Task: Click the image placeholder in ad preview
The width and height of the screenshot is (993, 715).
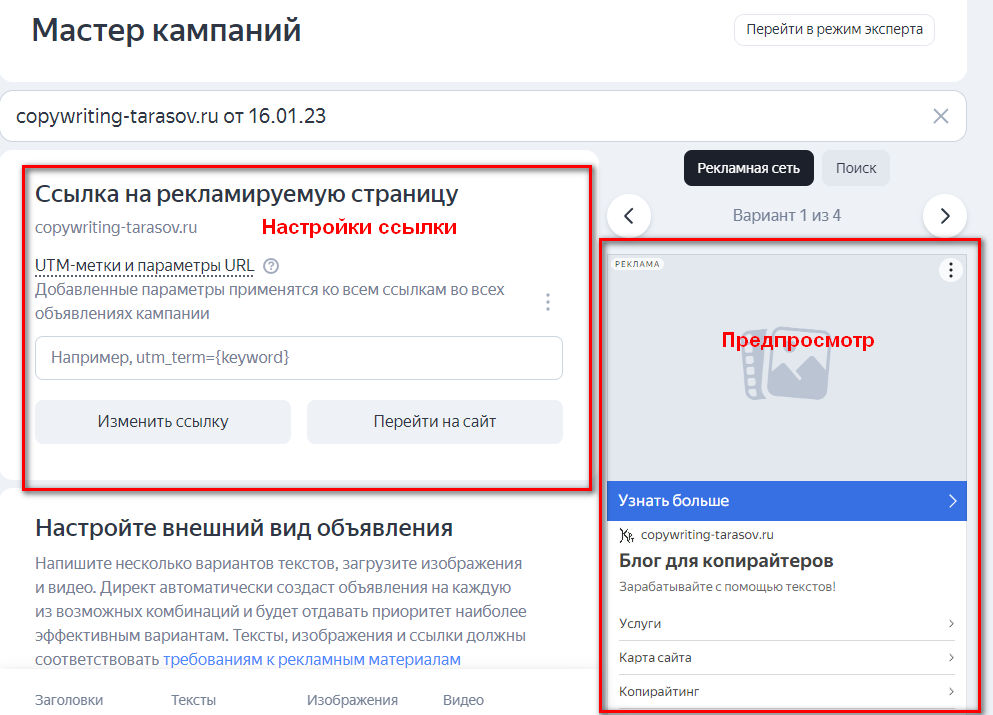Action: [x=785, y=364]
